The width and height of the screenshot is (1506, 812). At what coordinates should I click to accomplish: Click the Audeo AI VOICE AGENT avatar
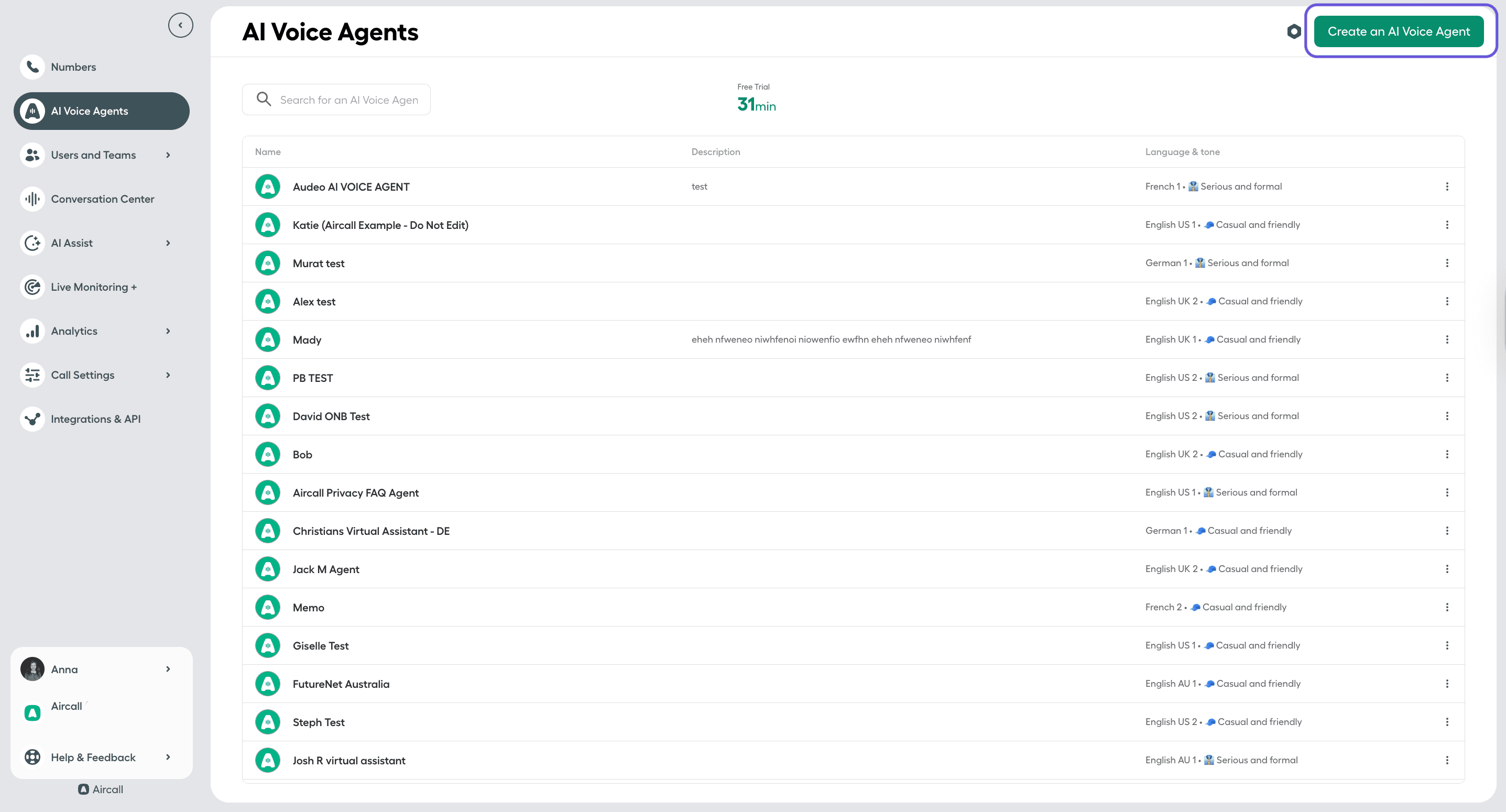pos(267,186)
